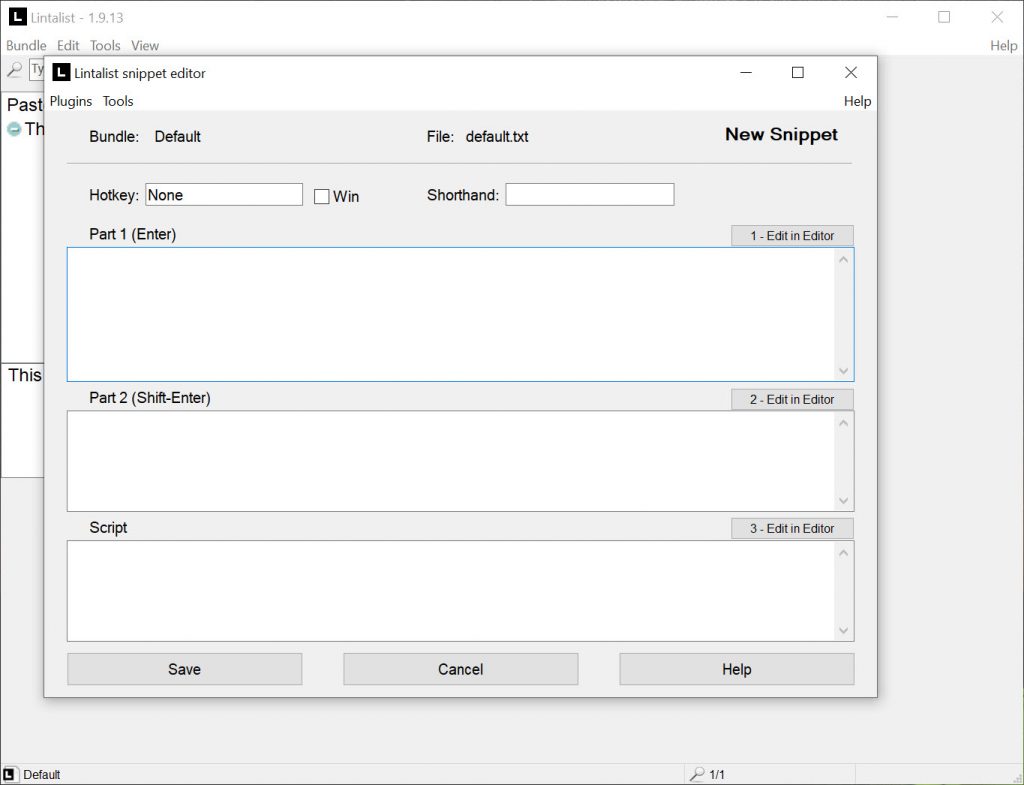Screen dimensions: 1024x785
Task: Cancel the snippet editor
Action: click(x=460, y=669)
